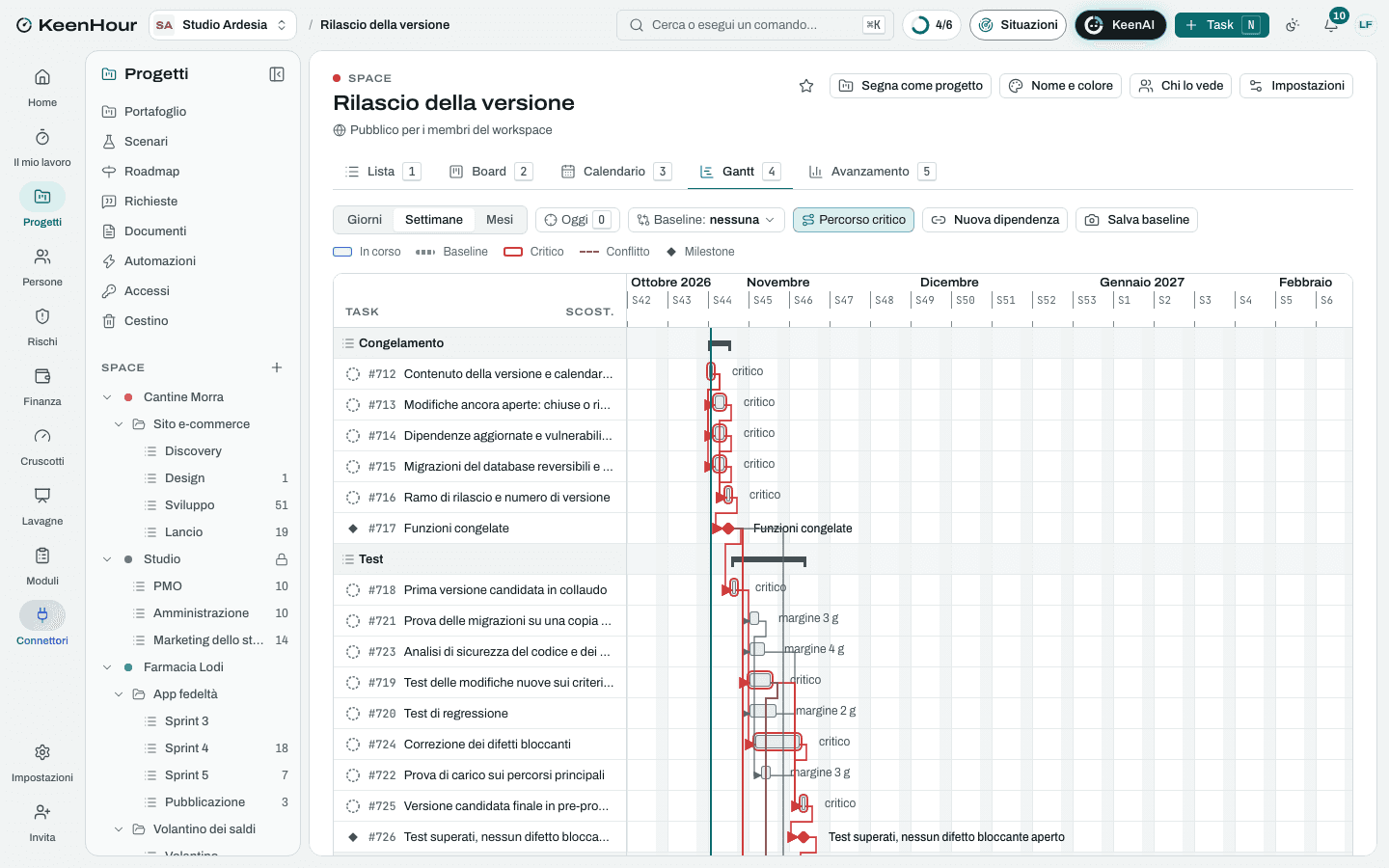Open Cruscotti dashboards
Image resolution: width=1389 pixels, height=868 pixels.
point(42,447)
